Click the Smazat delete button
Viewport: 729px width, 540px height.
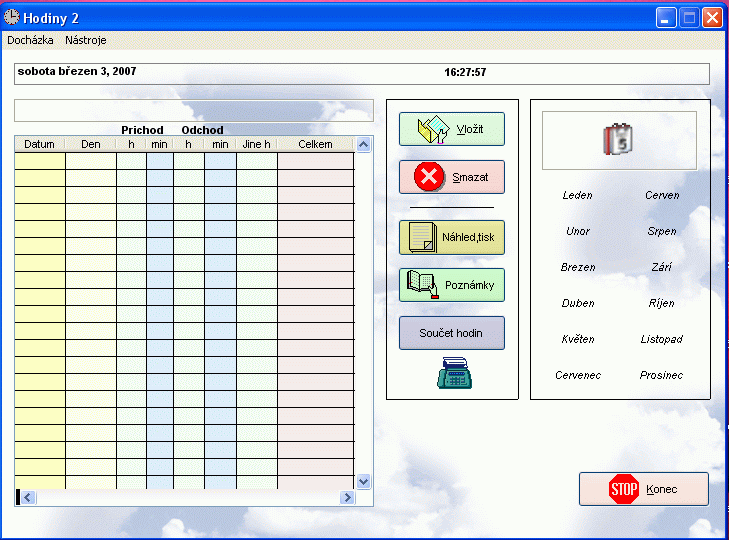pyautogui.click(x=452, y=177)
